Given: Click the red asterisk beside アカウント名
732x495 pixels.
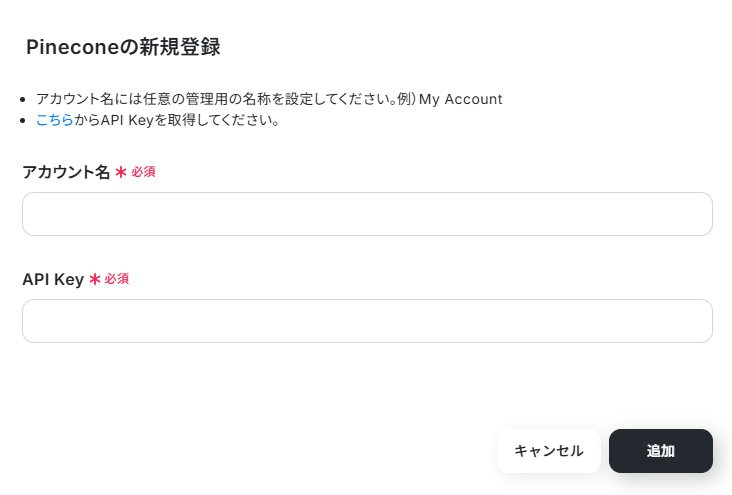Looking at the screenshot, I should coord(121,172).
